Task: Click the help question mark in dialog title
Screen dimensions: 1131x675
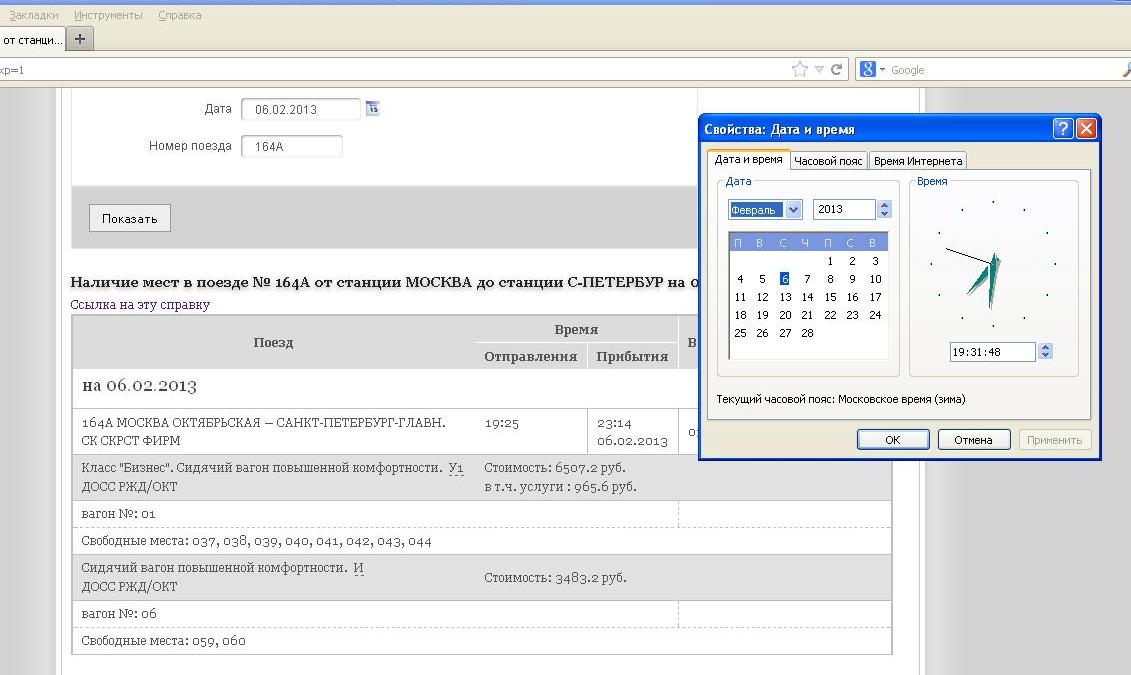Action: tap(1063, 129)
